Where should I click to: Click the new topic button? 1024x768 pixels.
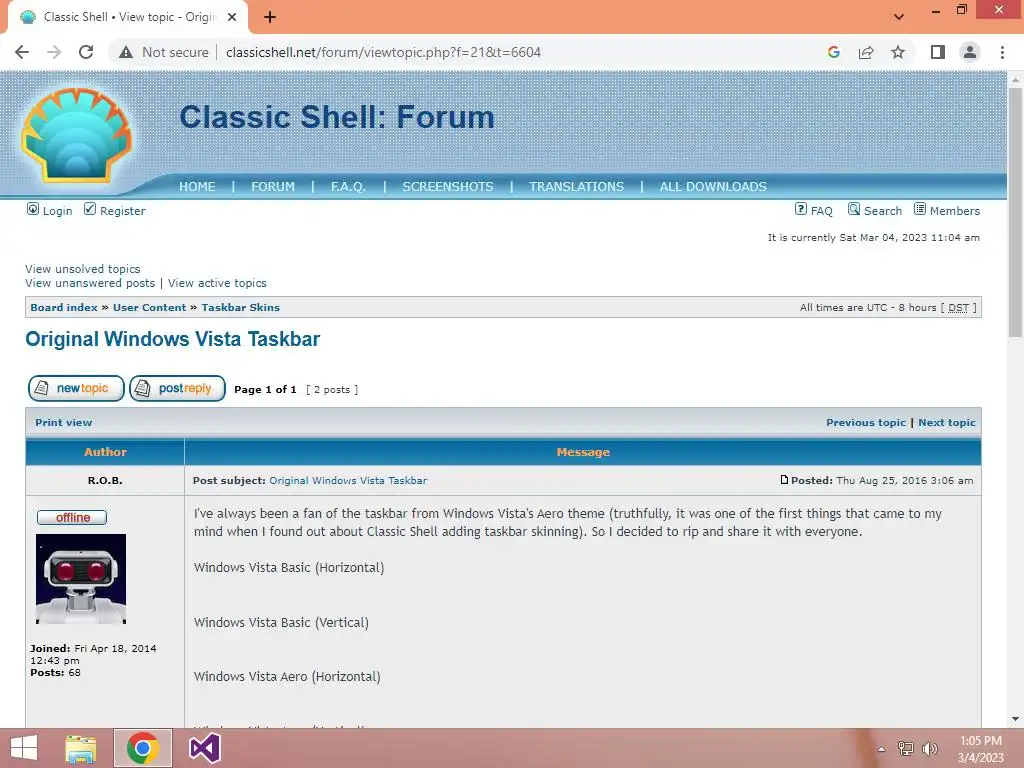pos(76,389)
